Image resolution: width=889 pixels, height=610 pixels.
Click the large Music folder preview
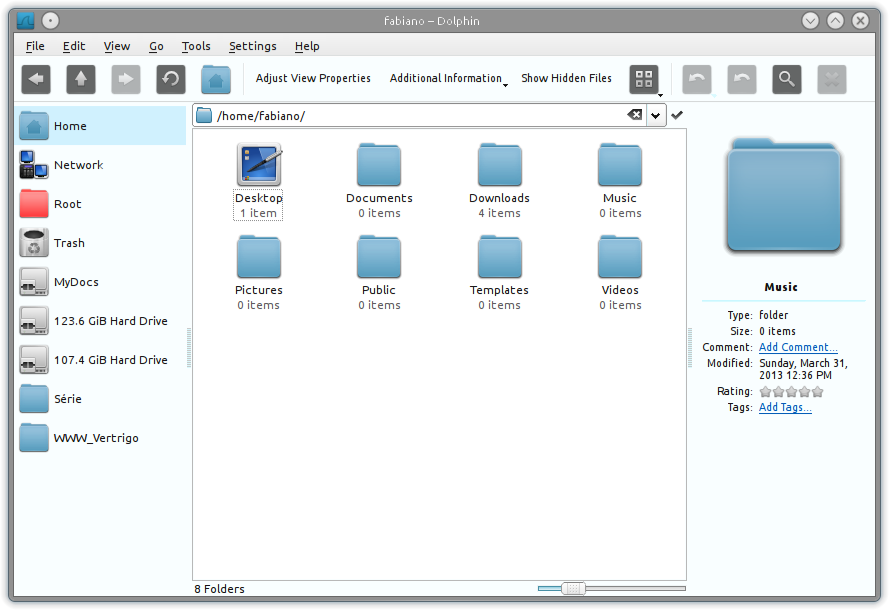tap(784, 195)
